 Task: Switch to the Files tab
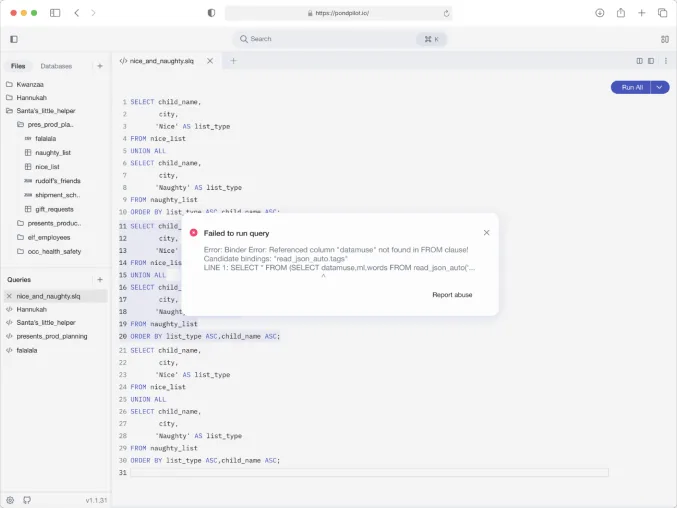18,66
